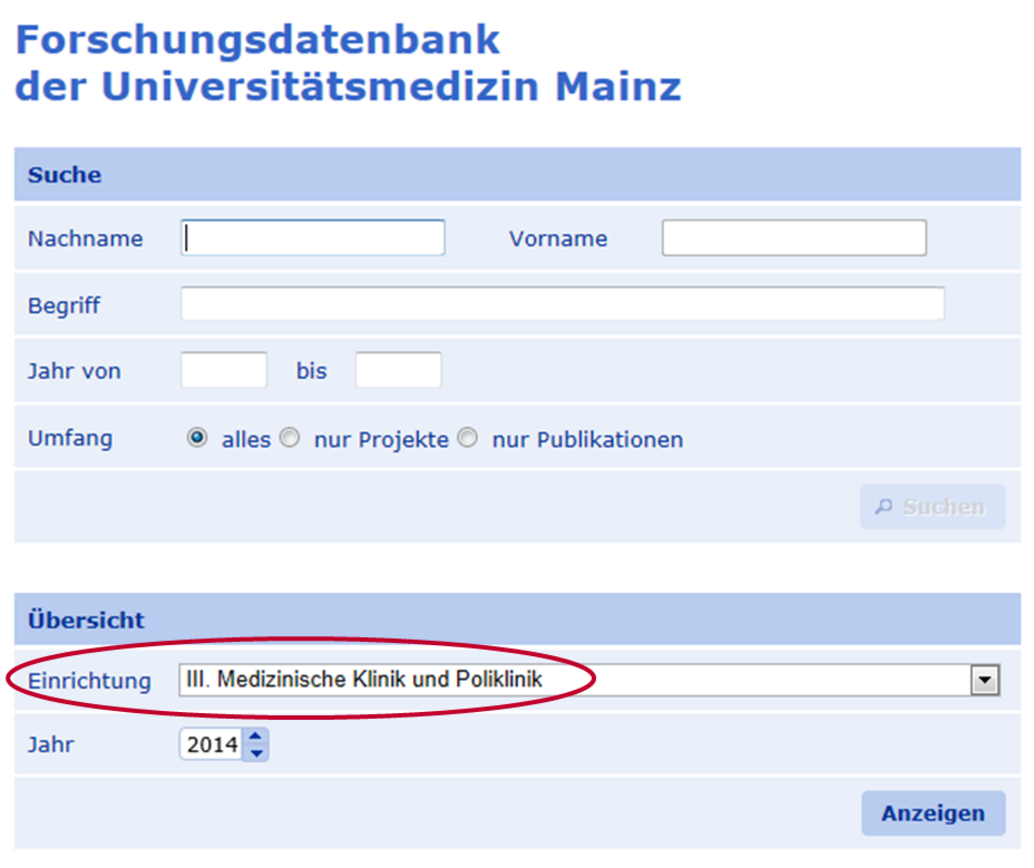
Task: Click the Jahr field showing 2014
Action: pyautogui.click(x=212, y=745)
